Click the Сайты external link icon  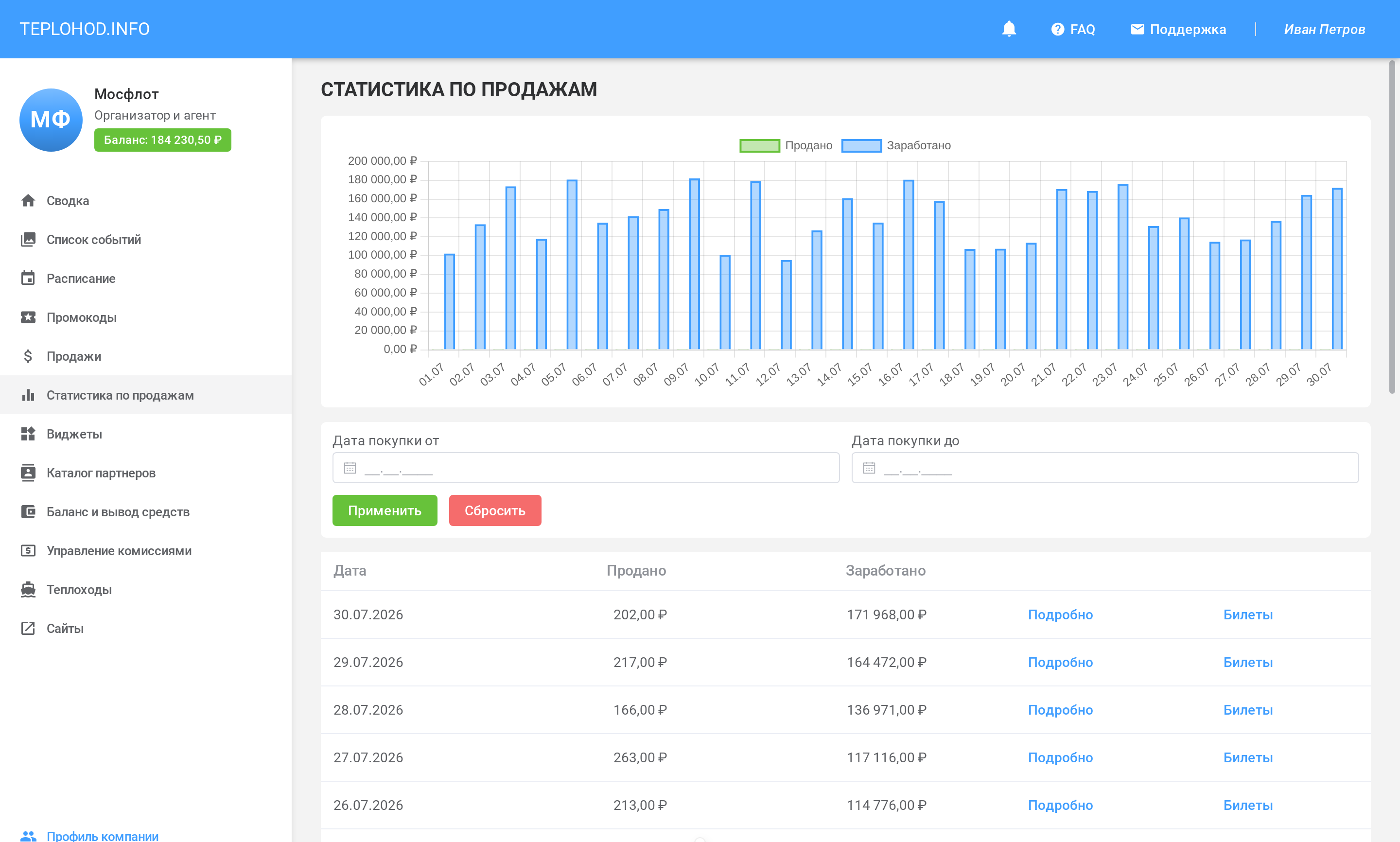pos(28,628)
